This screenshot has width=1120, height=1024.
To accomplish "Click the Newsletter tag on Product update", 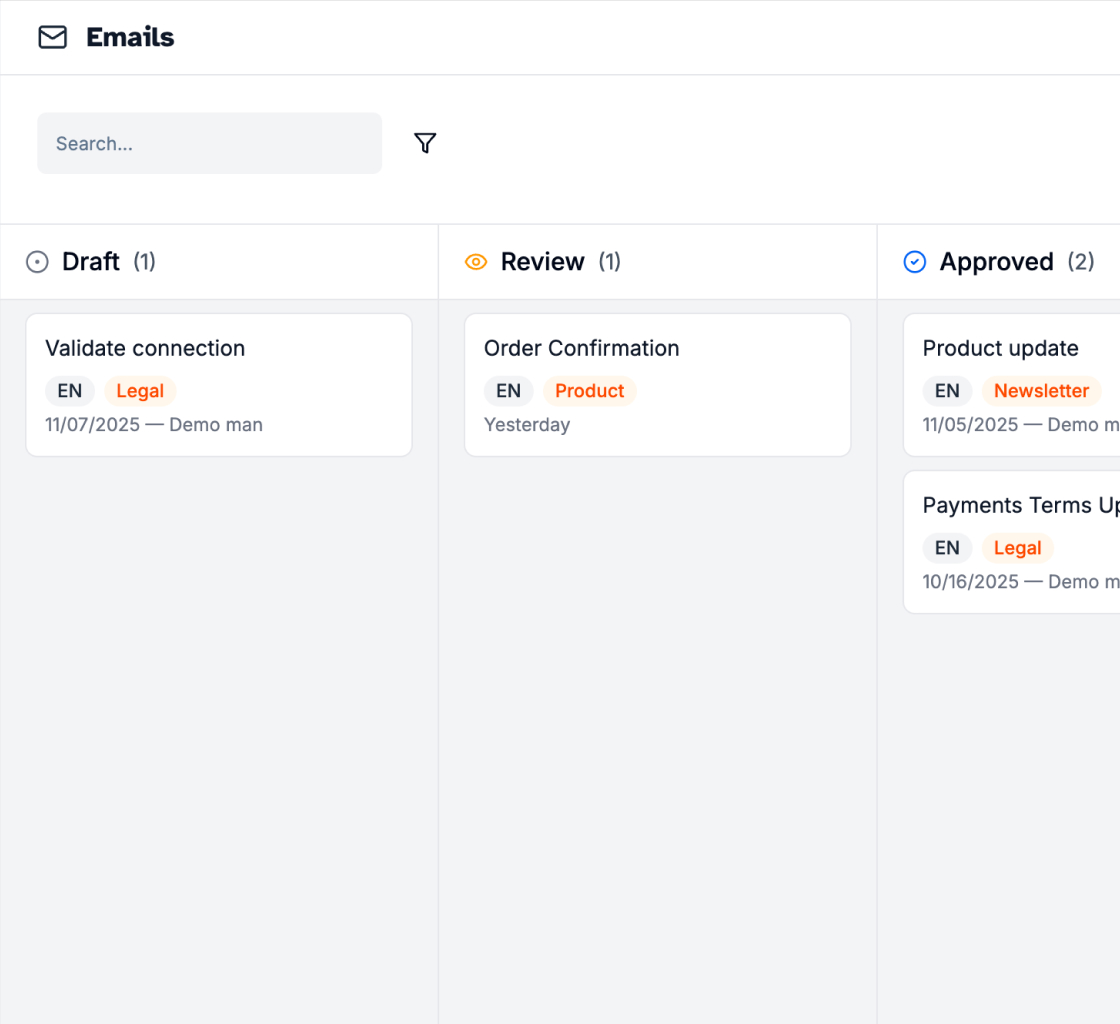I will [x=1041, y=391].
